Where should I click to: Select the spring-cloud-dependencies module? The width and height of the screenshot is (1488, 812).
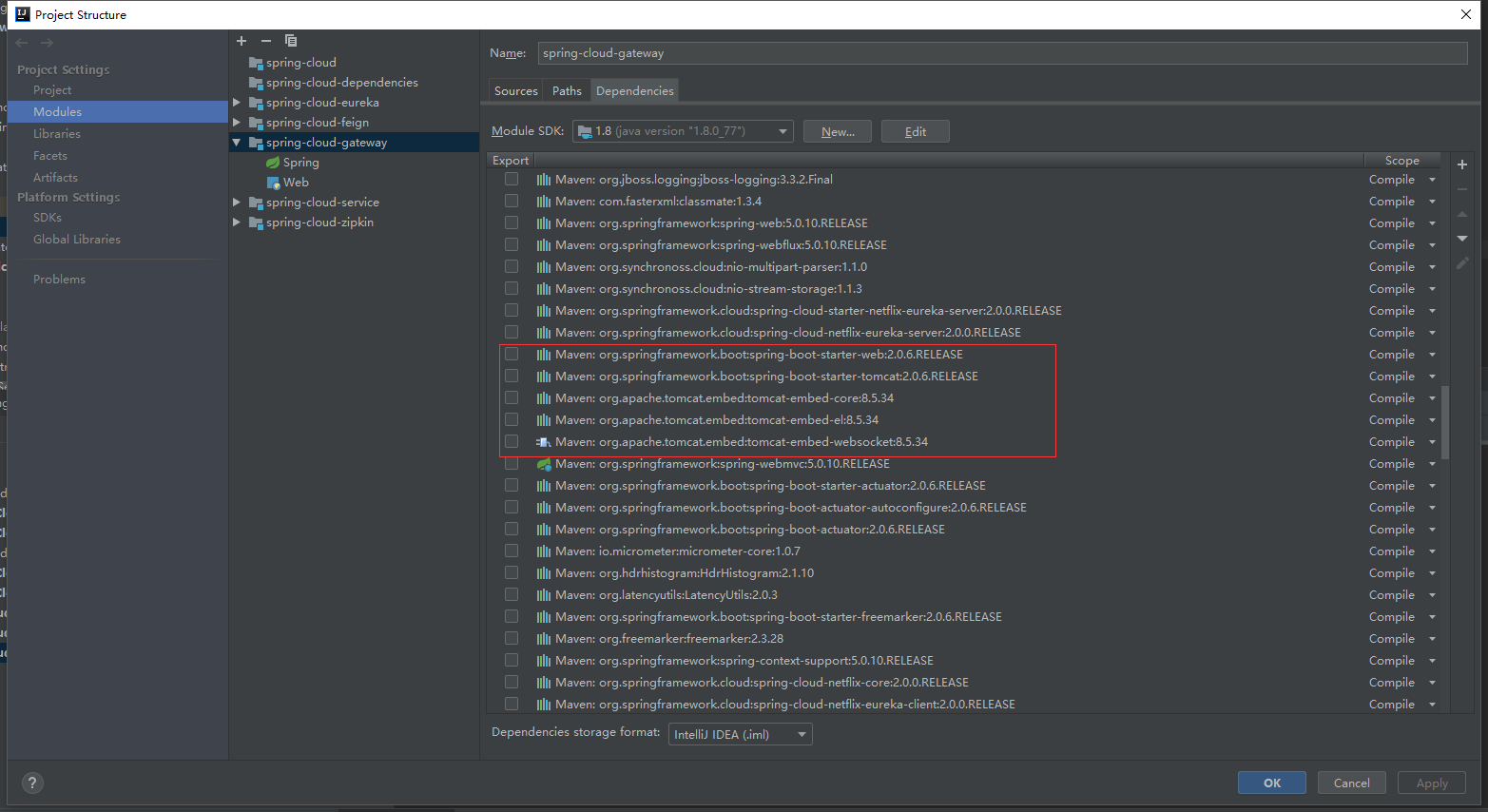(342, 83)
